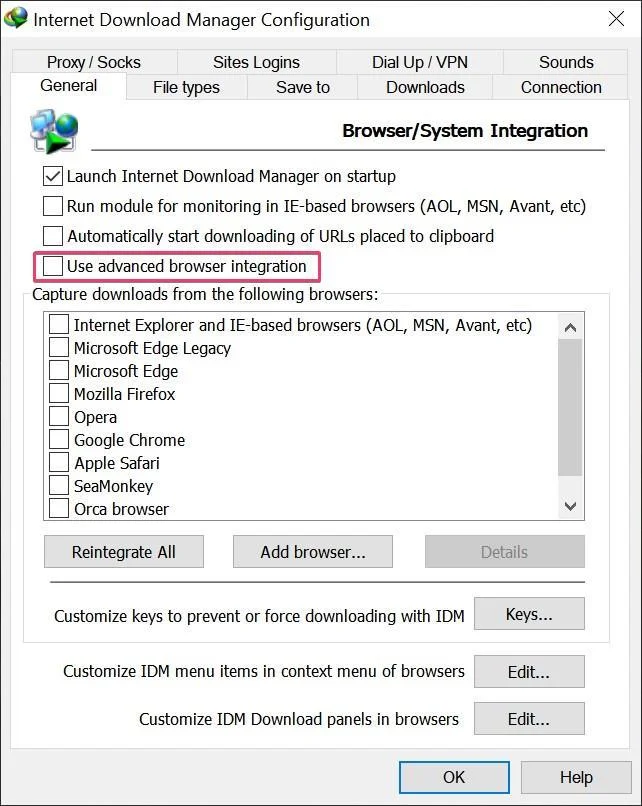Tick the Mozilla Firefox checkbox
The image size is (642, 806).
[59, 394]
